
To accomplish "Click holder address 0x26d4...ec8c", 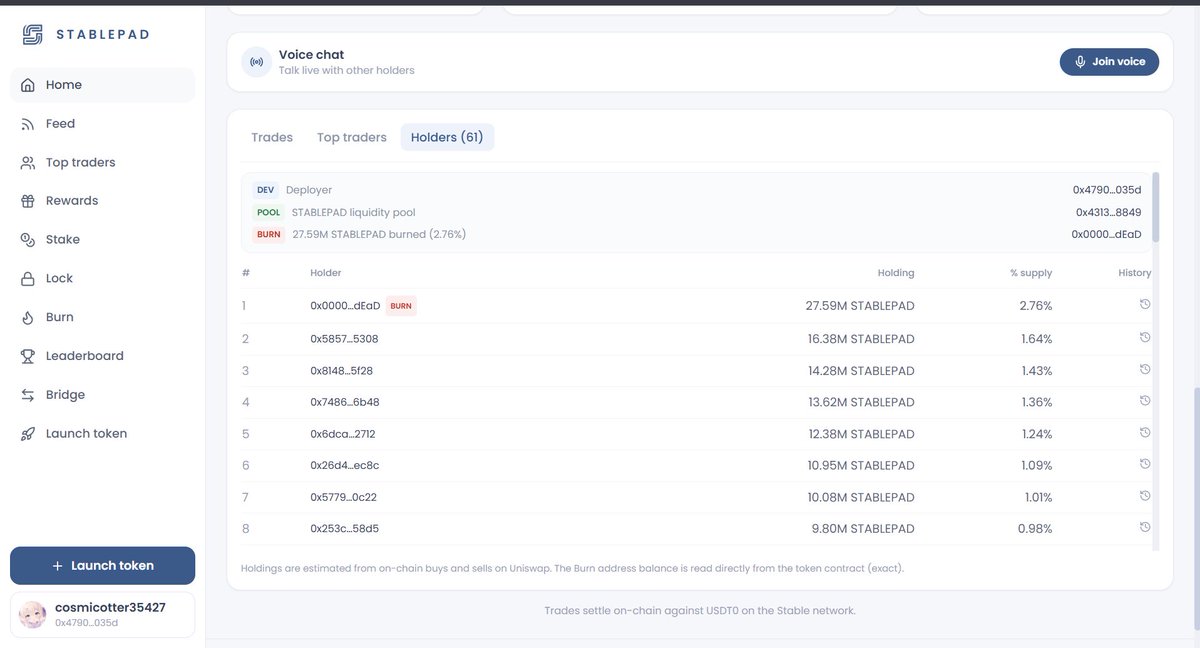I will point(345,466).
